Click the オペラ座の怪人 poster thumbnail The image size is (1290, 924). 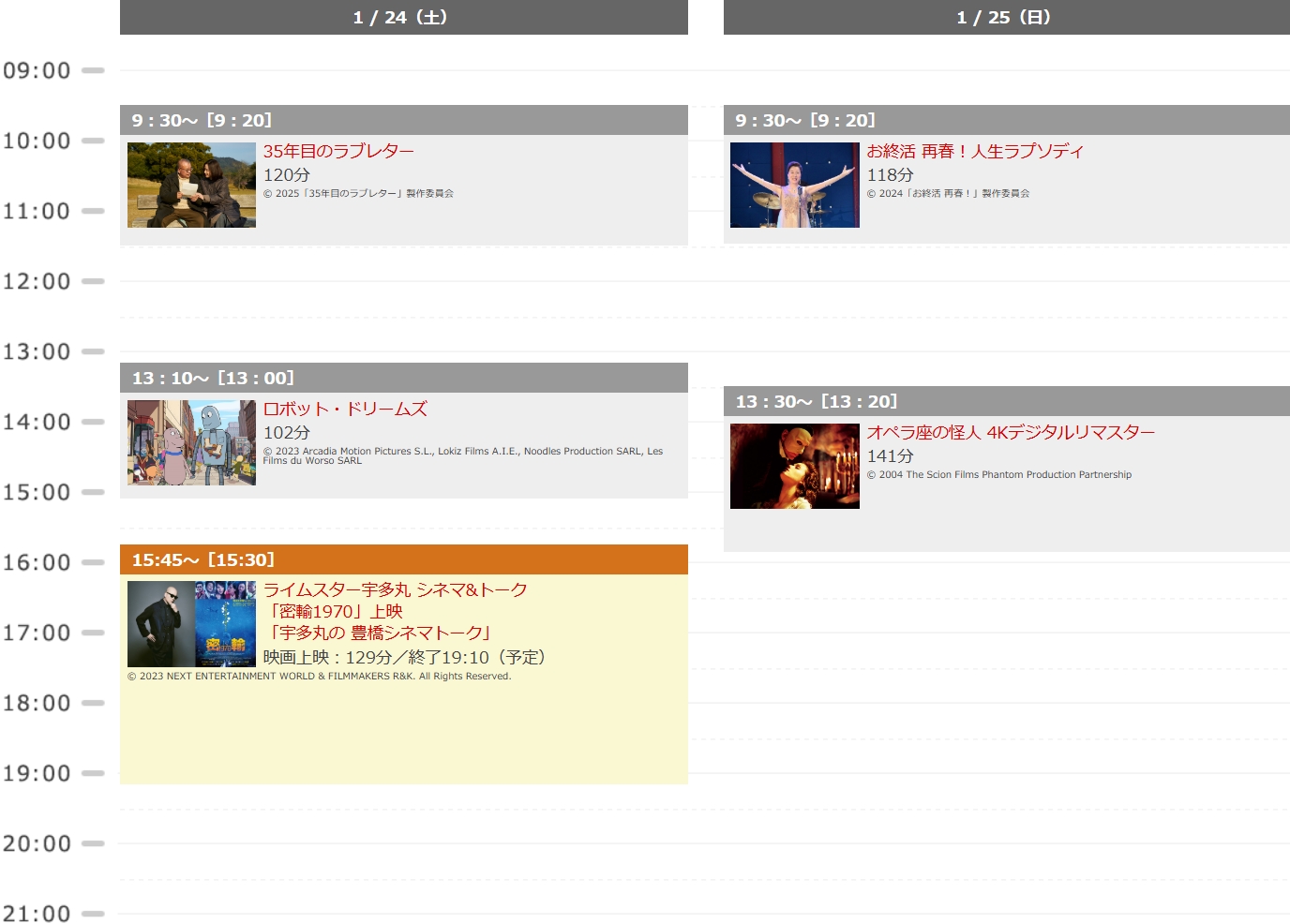pyautogui.click(x=794, y=466)
